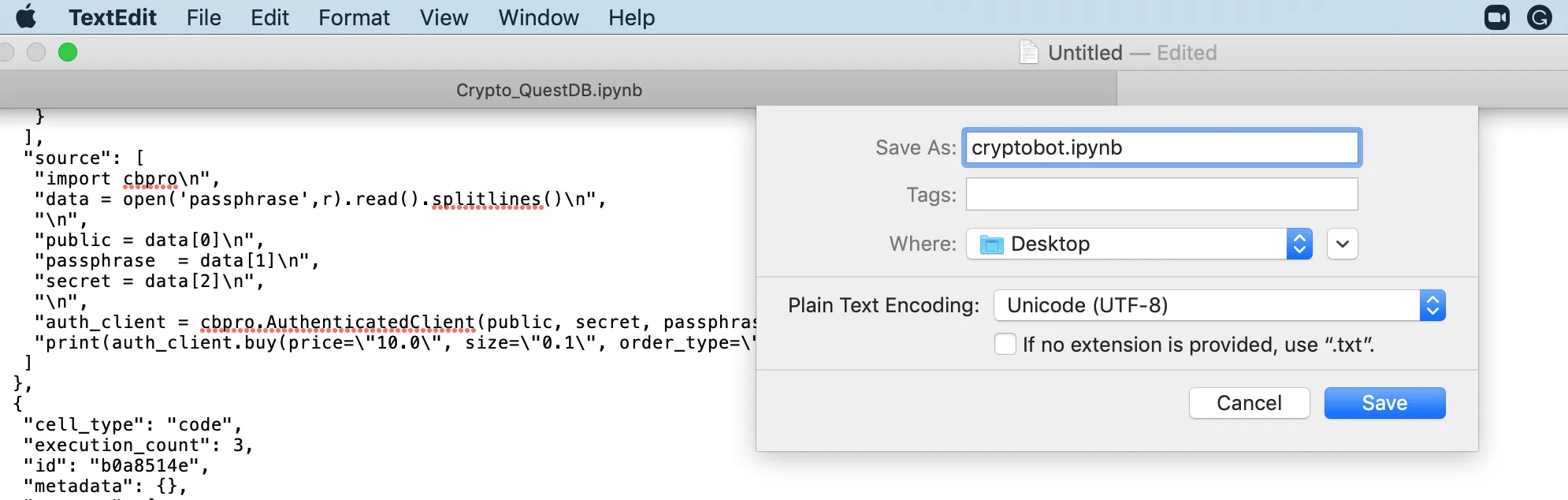Viewport: 1568px width, 500px height.
Task: Click the Tags input field
Action: 1162,194
